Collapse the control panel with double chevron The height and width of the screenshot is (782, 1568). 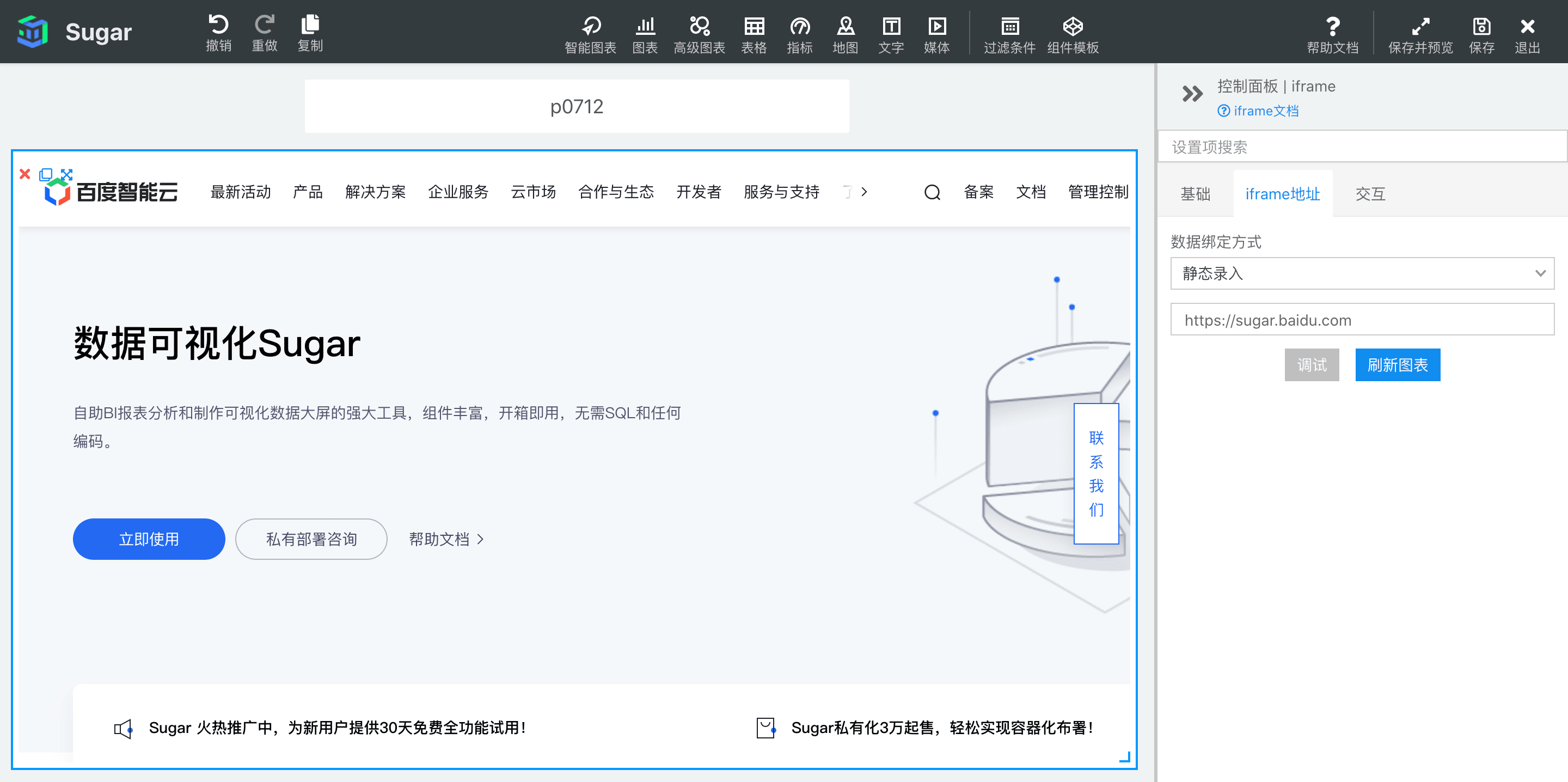1192,94
